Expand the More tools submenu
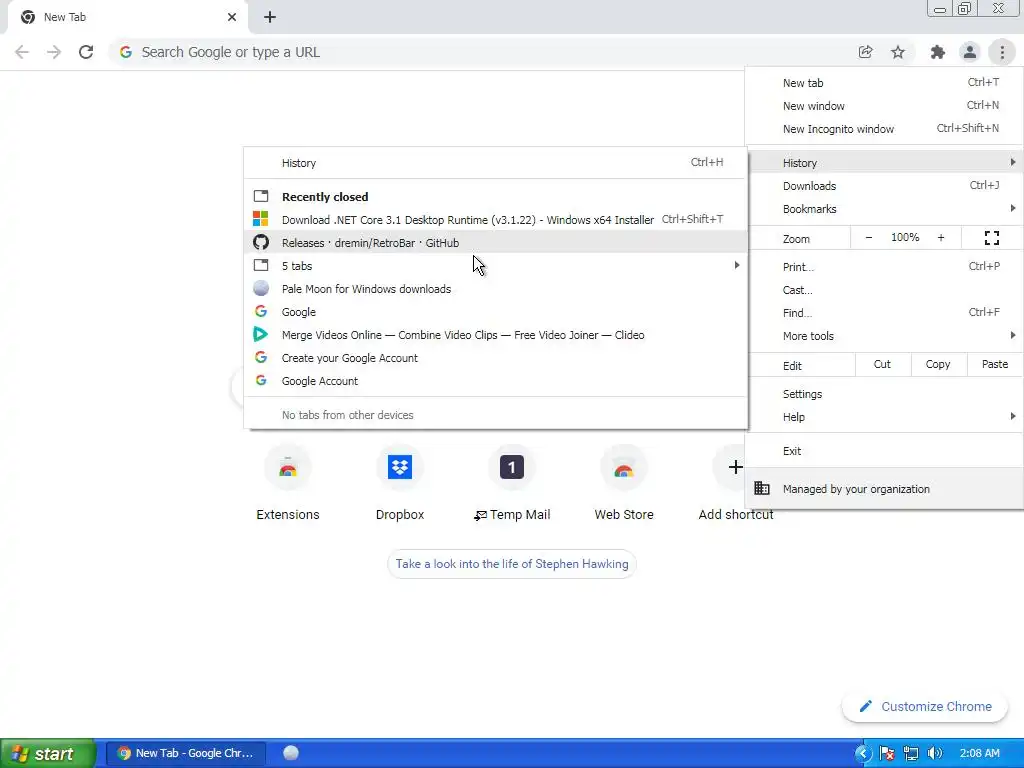1024x768 pixels. 884,336
